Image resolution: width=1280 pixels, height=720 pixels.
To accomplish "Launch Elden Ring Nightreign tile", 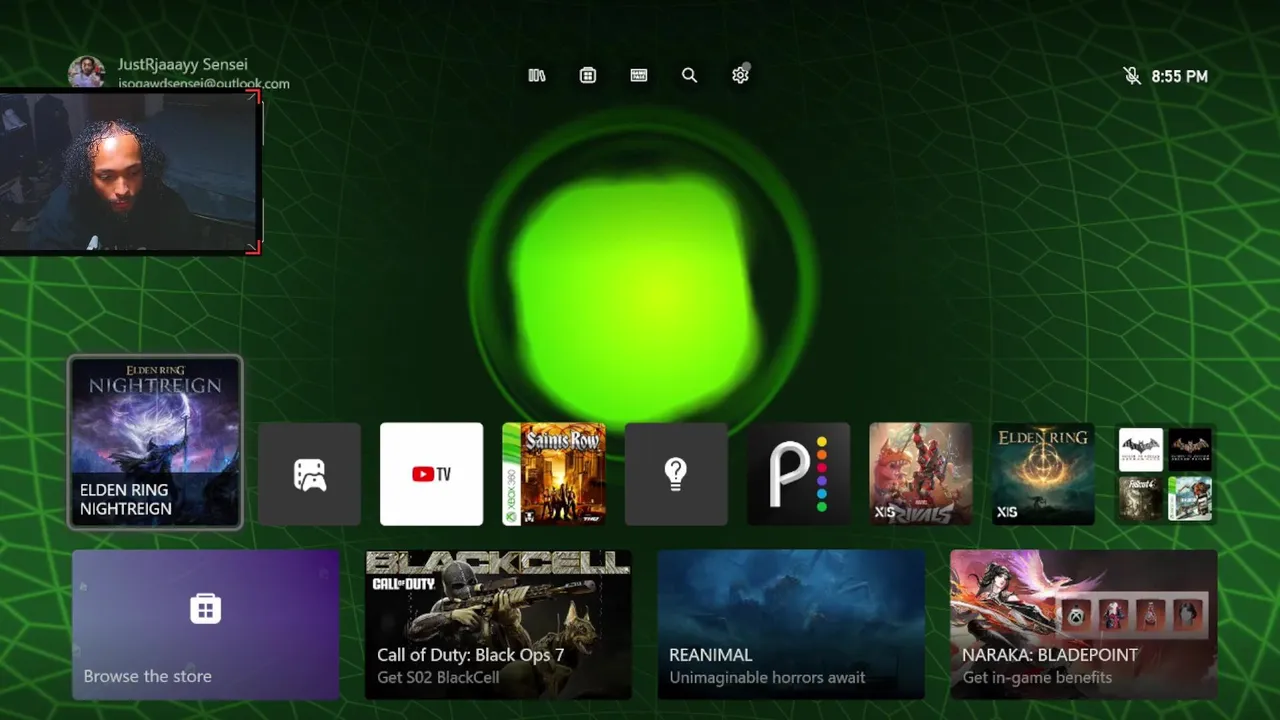I will (155, 441).
